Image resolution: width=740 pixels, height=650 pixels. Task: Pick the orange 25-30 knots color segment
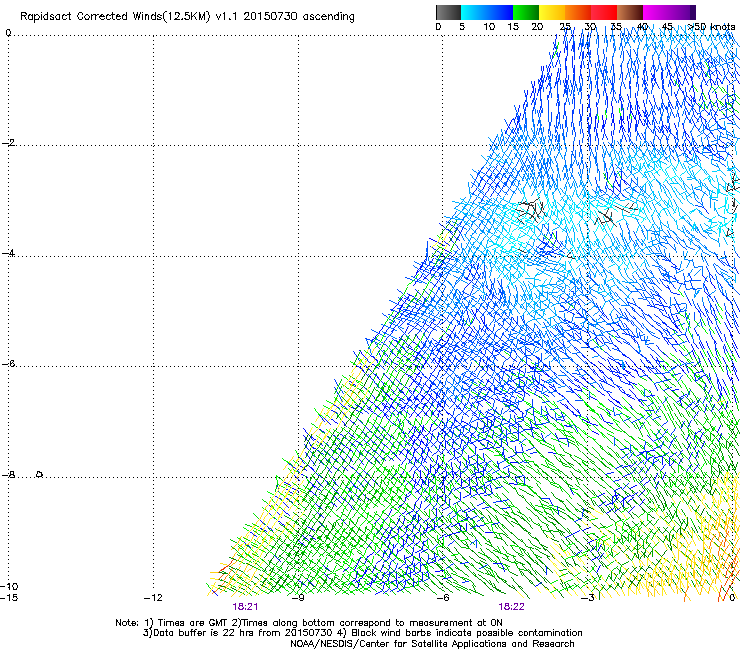[578, 12]
